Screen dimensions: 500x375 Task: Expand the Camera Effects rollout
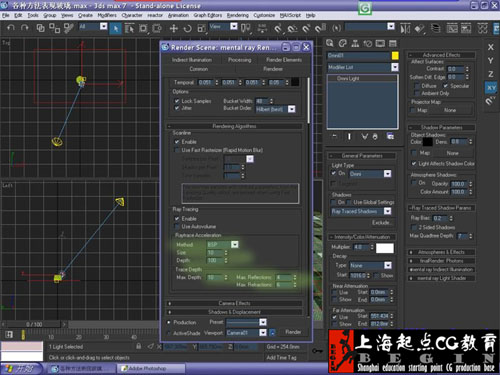[234, 303]
